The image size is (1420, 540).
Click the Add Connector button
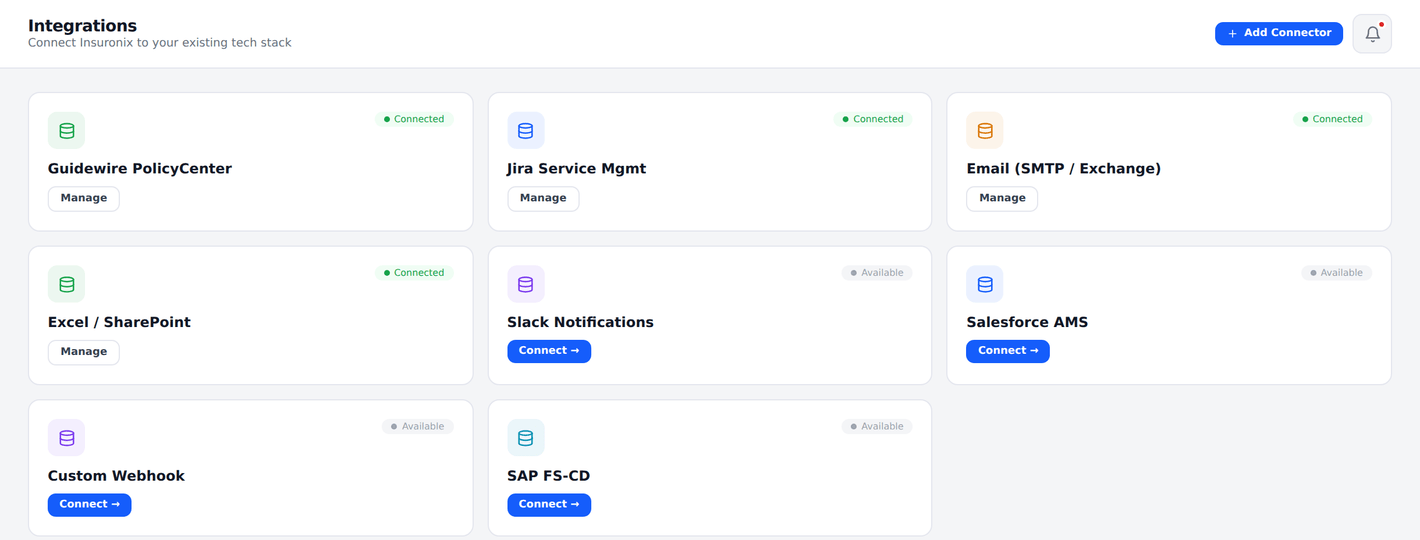[1278, 34]
